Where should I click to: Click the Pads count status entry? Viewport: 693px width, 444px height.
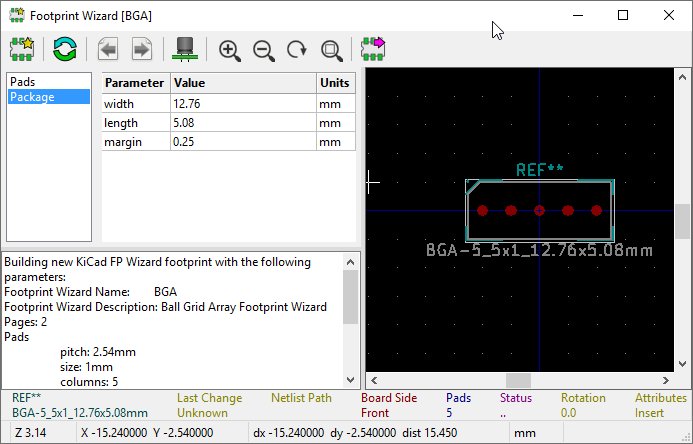pyautogui.click(x=458, y=405)
